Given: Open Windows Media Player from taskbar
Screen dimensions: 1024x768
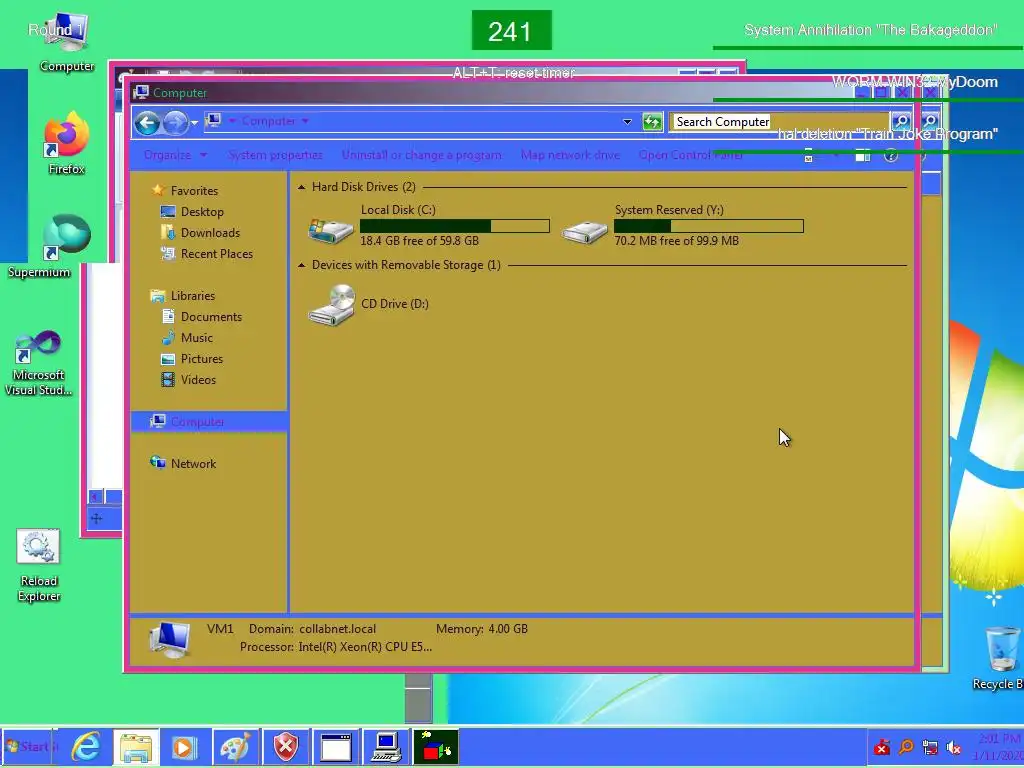Looking at the screenshot, I should point(184,747).
